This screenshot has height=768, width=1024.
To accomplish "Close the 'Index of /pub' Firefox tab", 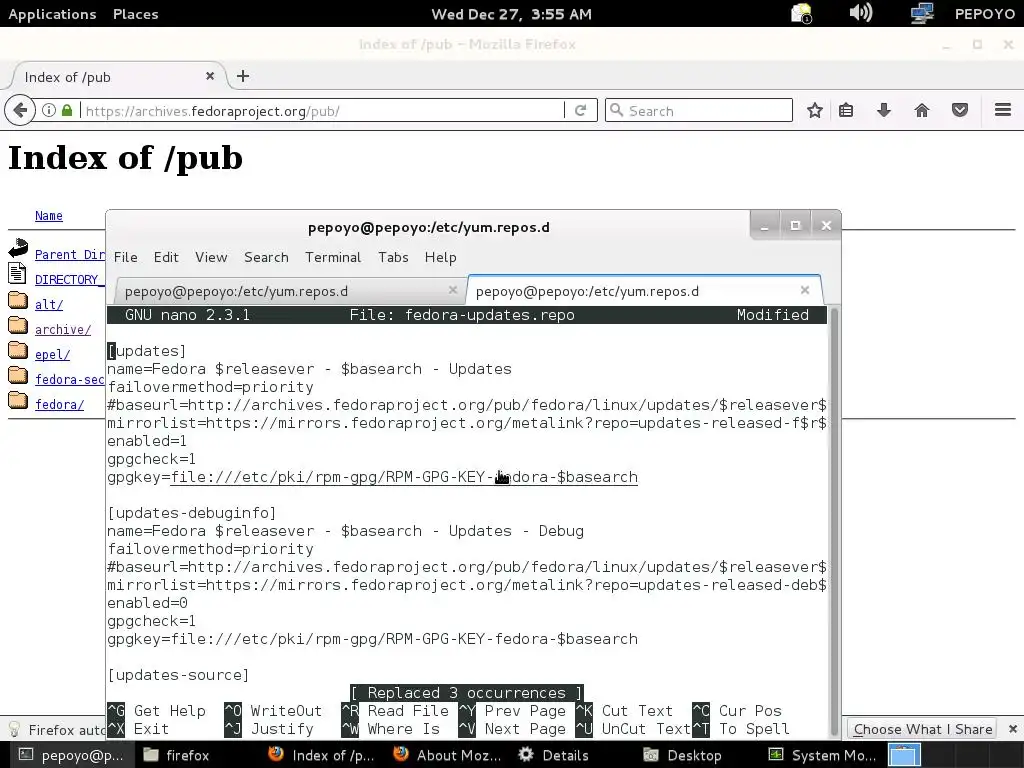I will coord(210,76).
